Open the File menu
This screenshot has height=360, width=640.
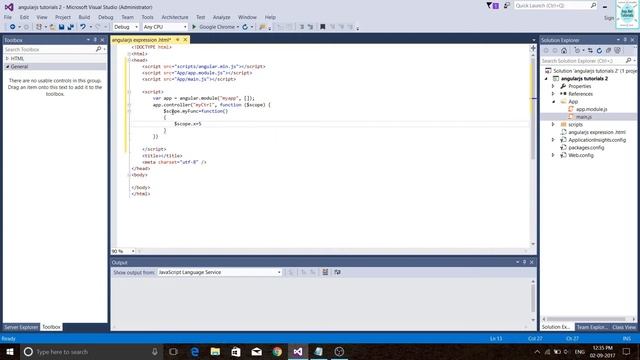8,17
